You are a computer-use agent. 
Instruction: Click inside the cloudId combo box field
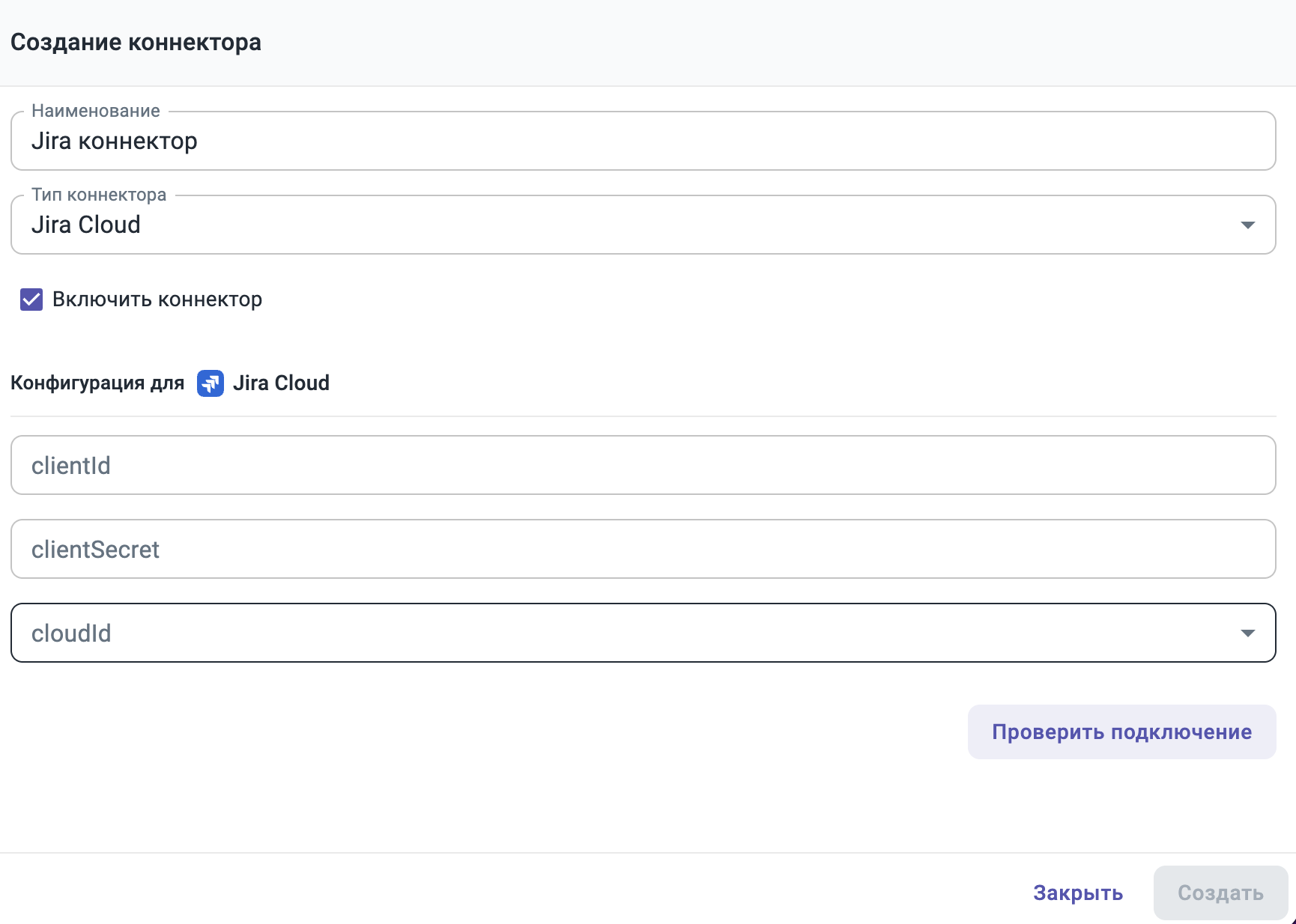click(x=599, y=633)
